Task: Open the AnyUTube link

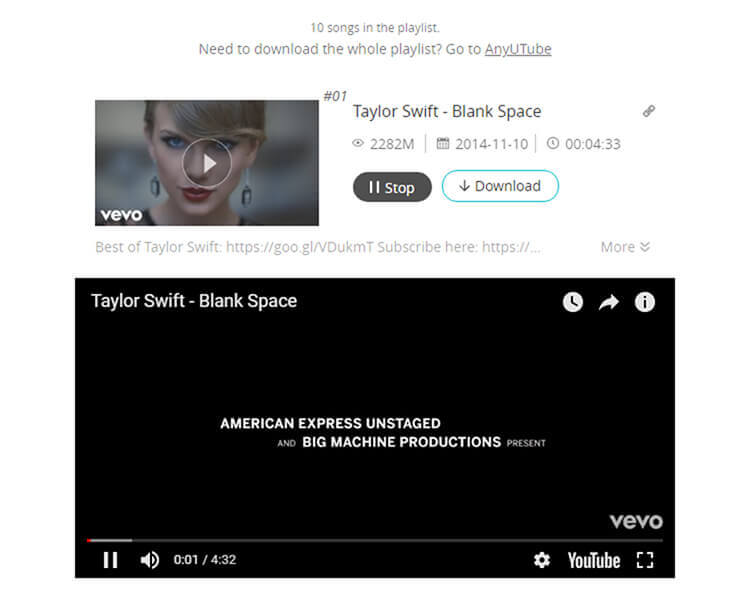Action: 518,49
